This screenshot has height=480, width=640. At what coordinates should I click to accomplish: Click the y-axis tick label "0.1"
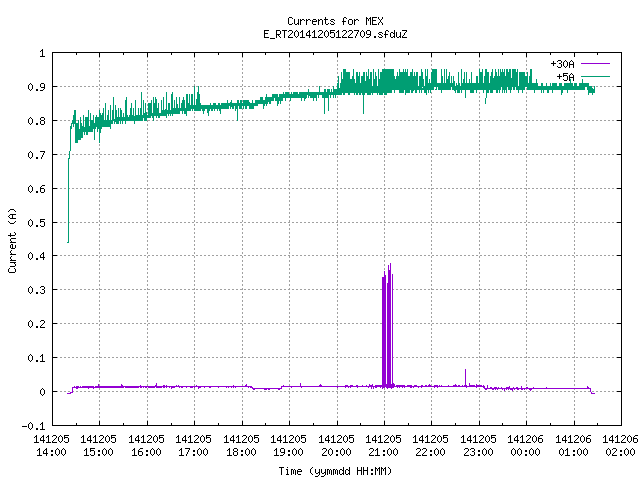point(36,358)
